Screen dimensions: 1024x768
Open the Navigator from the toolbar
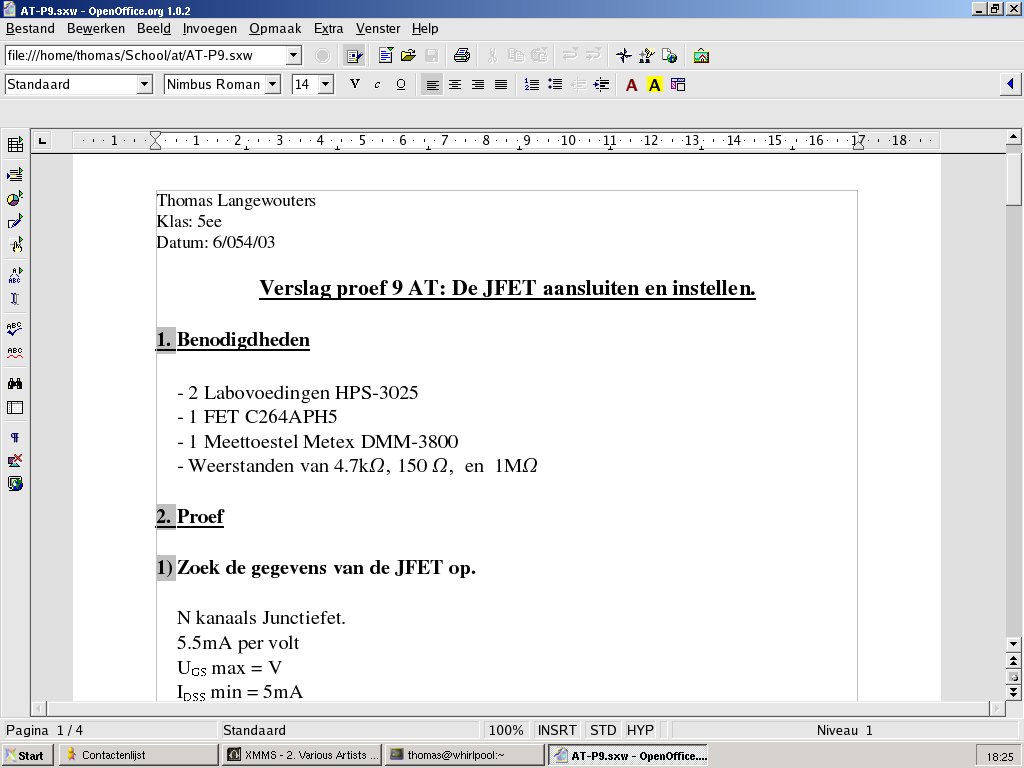[624, 56]
